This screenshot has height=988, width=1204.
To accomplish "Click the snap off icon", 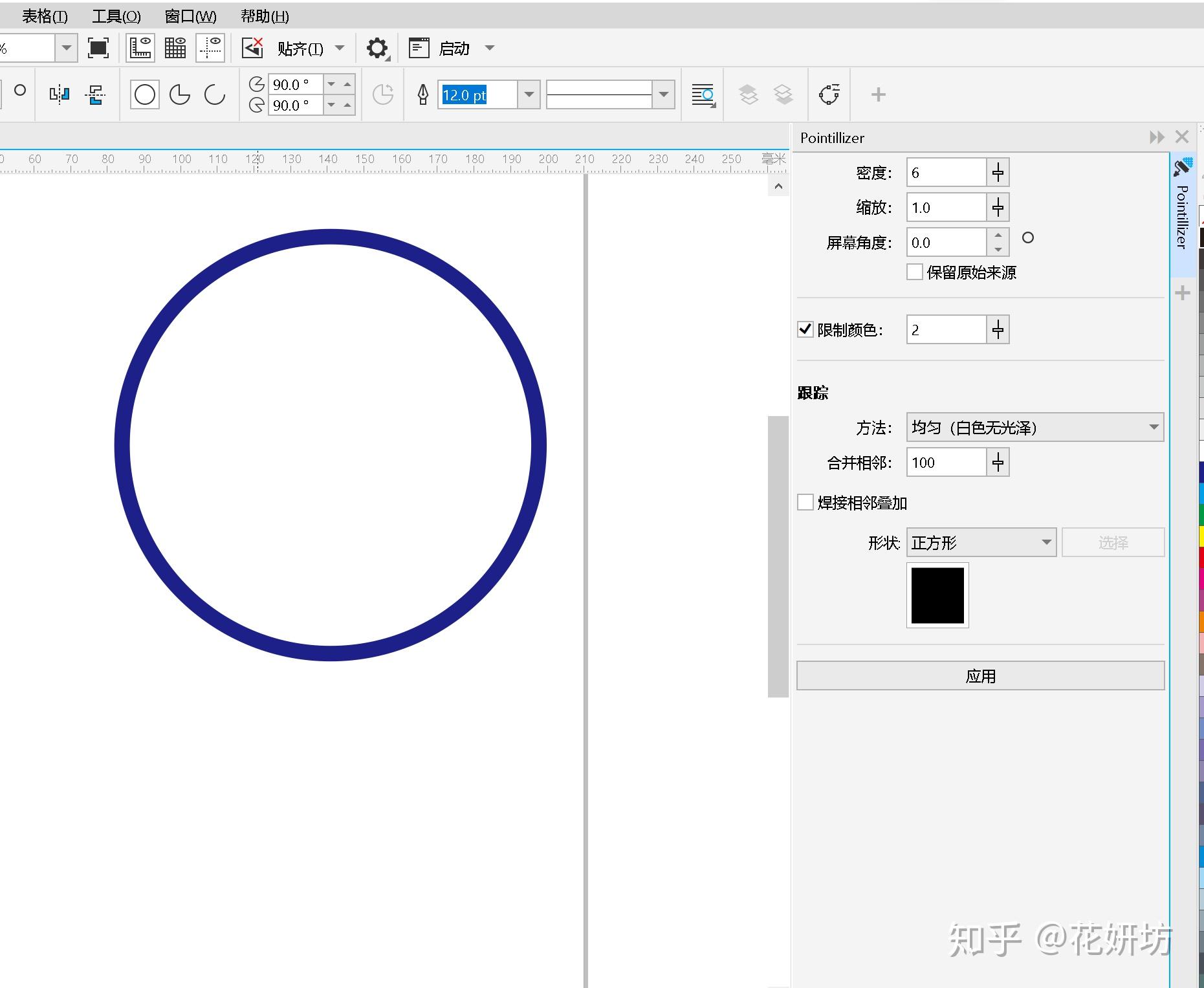I will (252, 48).
